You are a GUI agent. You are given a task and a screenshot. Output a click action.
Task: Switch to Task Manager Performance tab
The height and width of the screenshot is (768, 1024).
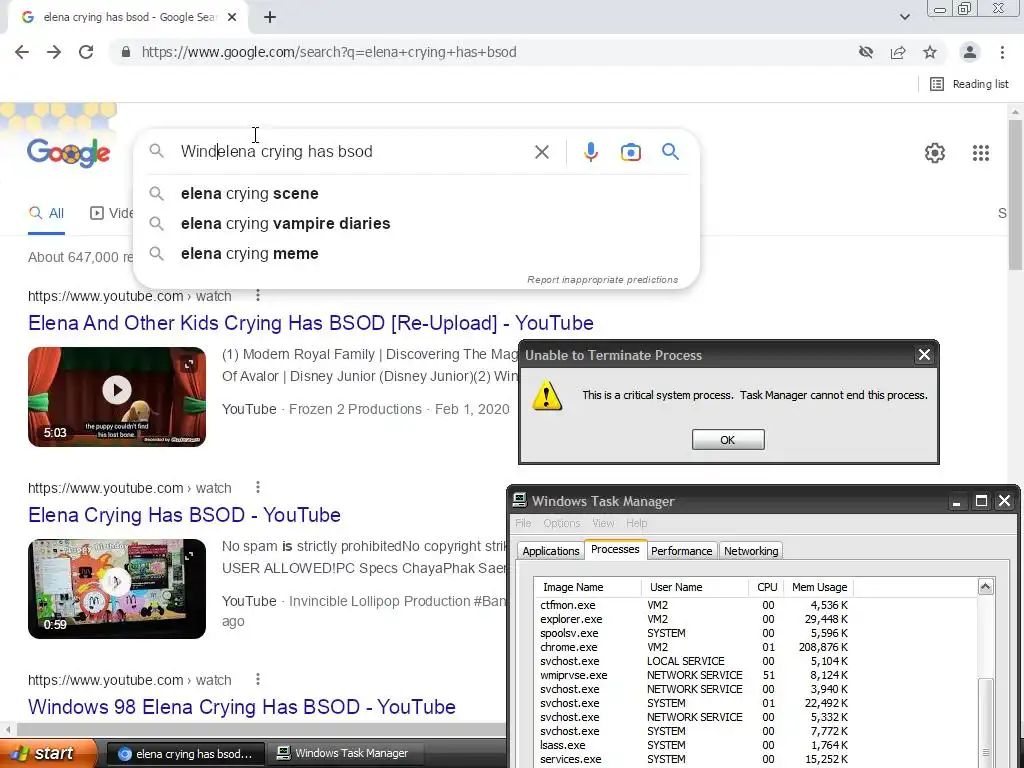pyautogui.click(x=681, y=551)
